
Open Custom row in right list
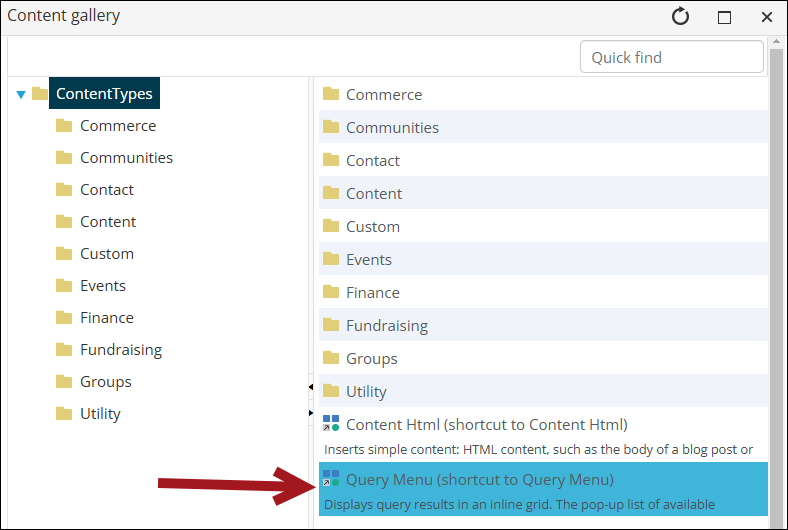coord(543,227)
